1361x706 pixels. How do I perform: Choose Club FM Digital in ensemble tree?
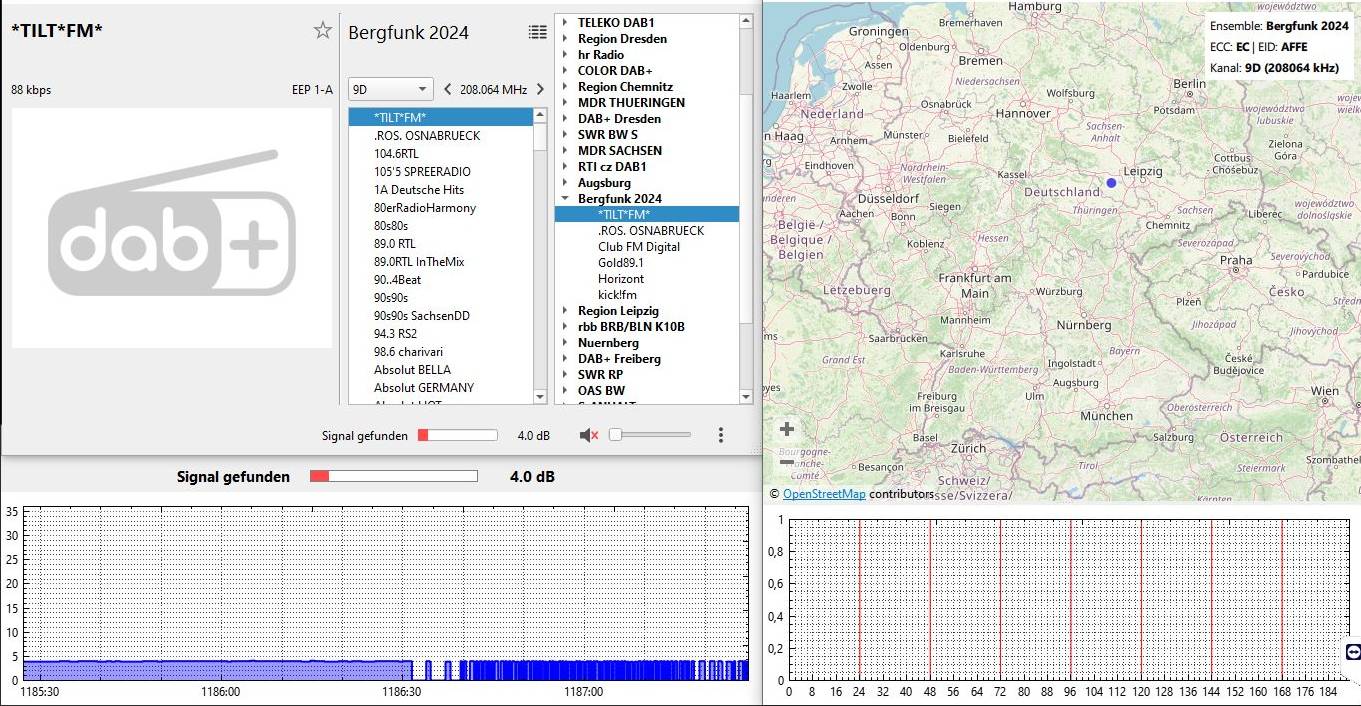click(638, 247)
